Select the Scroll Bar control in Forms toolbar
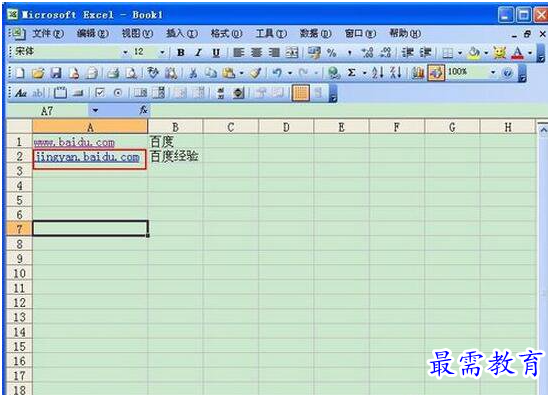This screenshot has height=395, width=551. pos(221,93)
